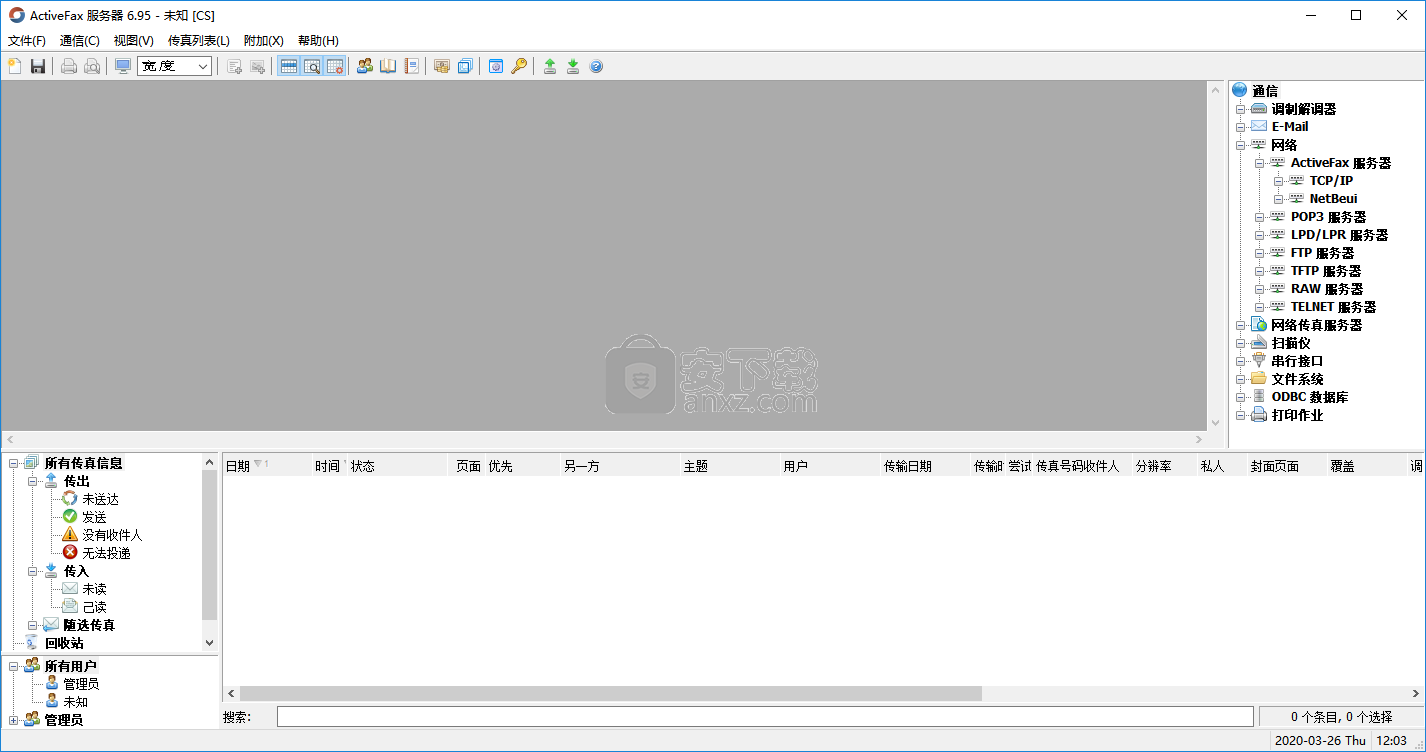Select 打印作业 print jobs item
Viewport: 1426px width, 752px height.
(1297, 415)
